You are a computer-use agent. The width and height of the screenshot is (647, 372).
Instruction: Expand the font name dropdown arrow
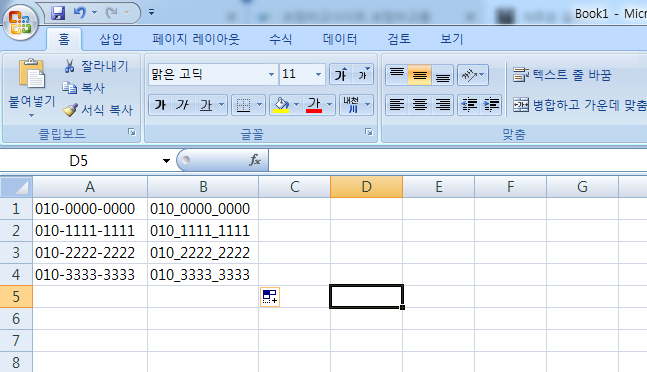point(271,74)
